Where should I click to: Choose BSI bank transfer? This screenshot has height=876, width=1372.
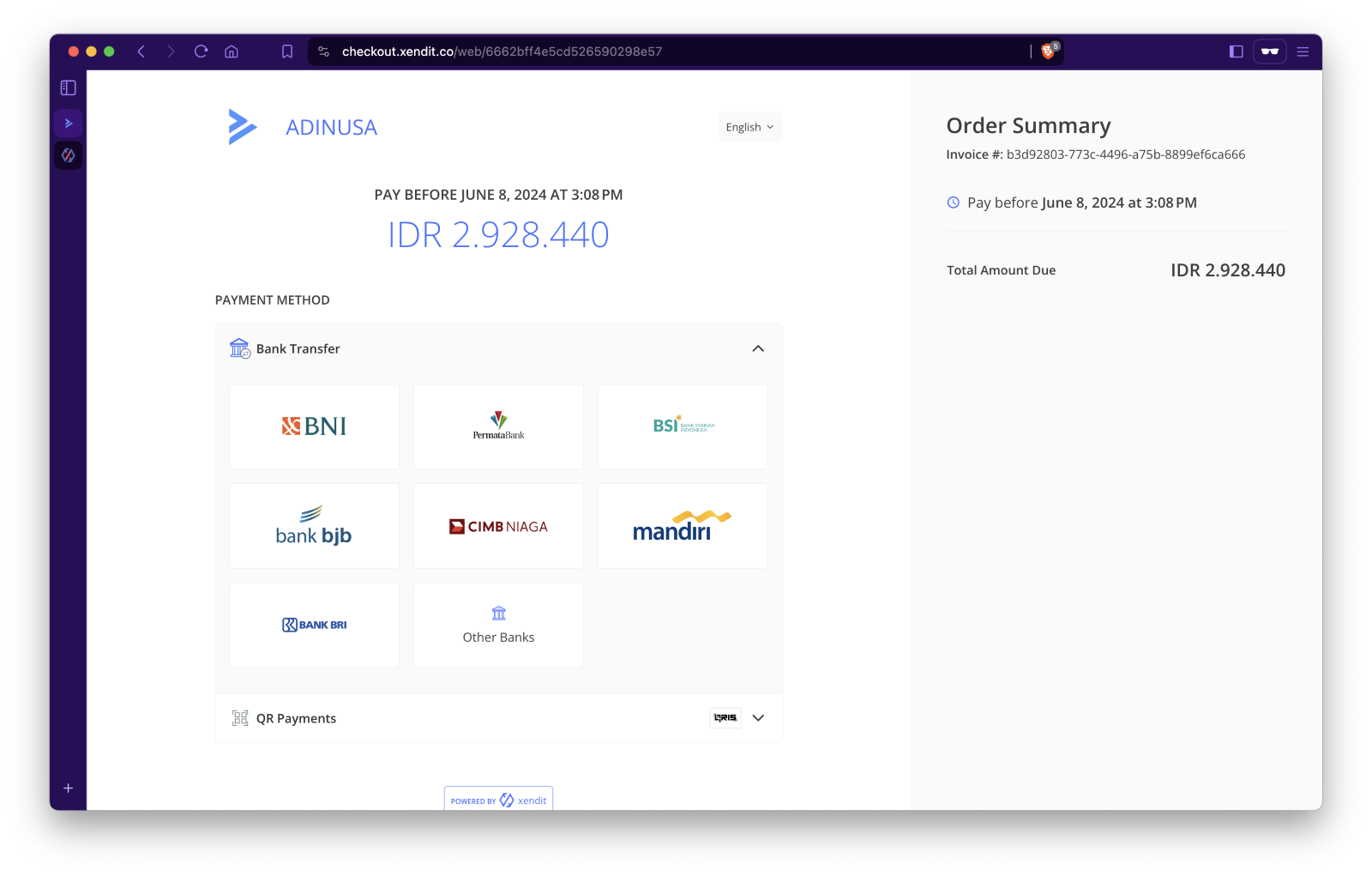[x=683, y=426]
